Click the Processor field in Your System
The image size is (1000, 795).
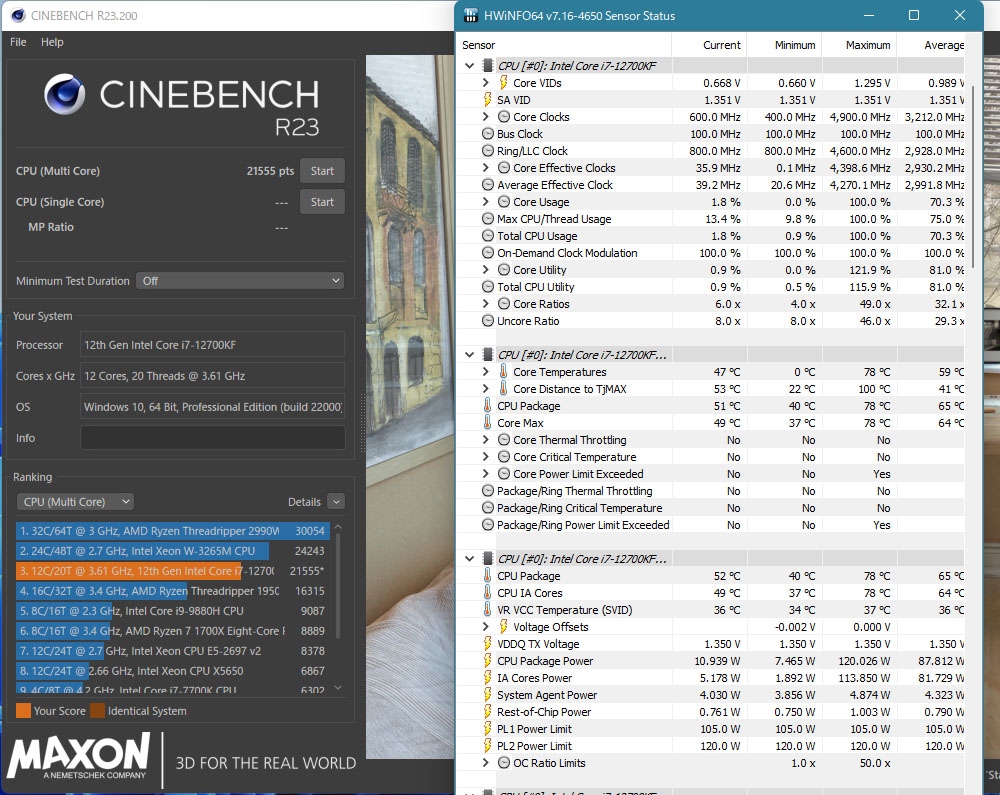point(212,345)
